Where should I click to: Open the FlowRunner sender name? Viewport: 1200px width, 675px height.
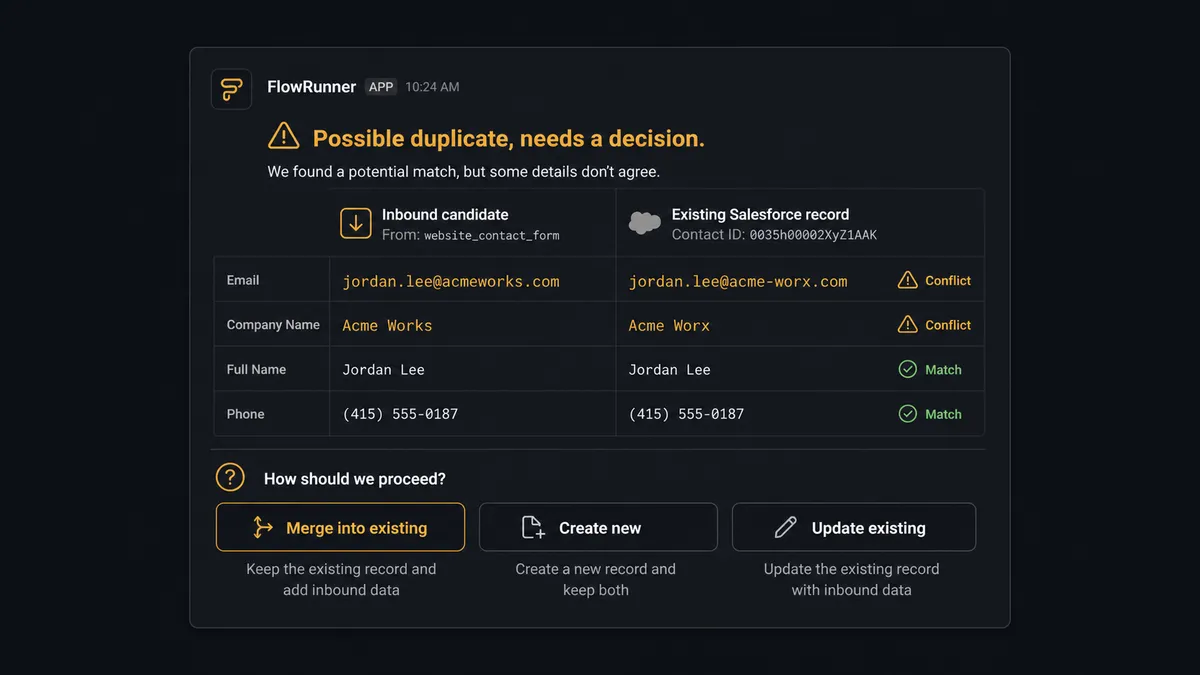tap(311, 87)
